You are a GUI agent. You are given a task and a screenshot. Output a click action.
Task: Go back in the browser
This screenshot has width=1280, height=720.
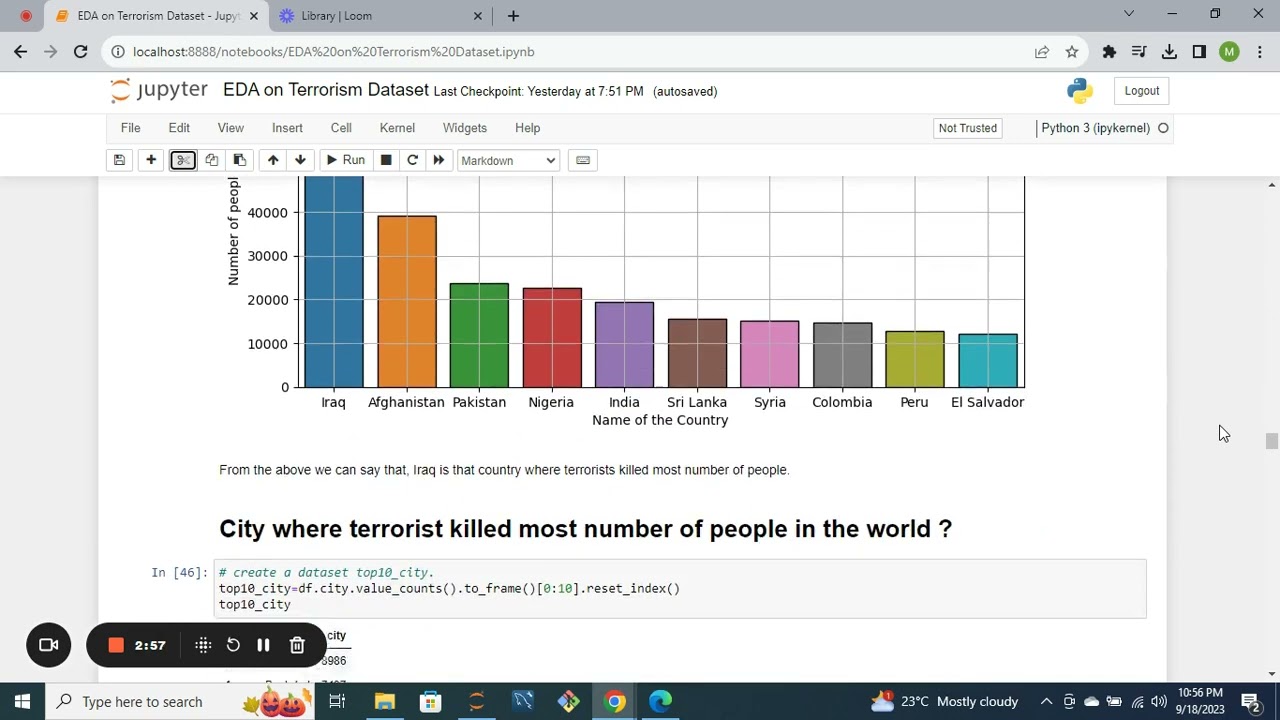(21, 52)
